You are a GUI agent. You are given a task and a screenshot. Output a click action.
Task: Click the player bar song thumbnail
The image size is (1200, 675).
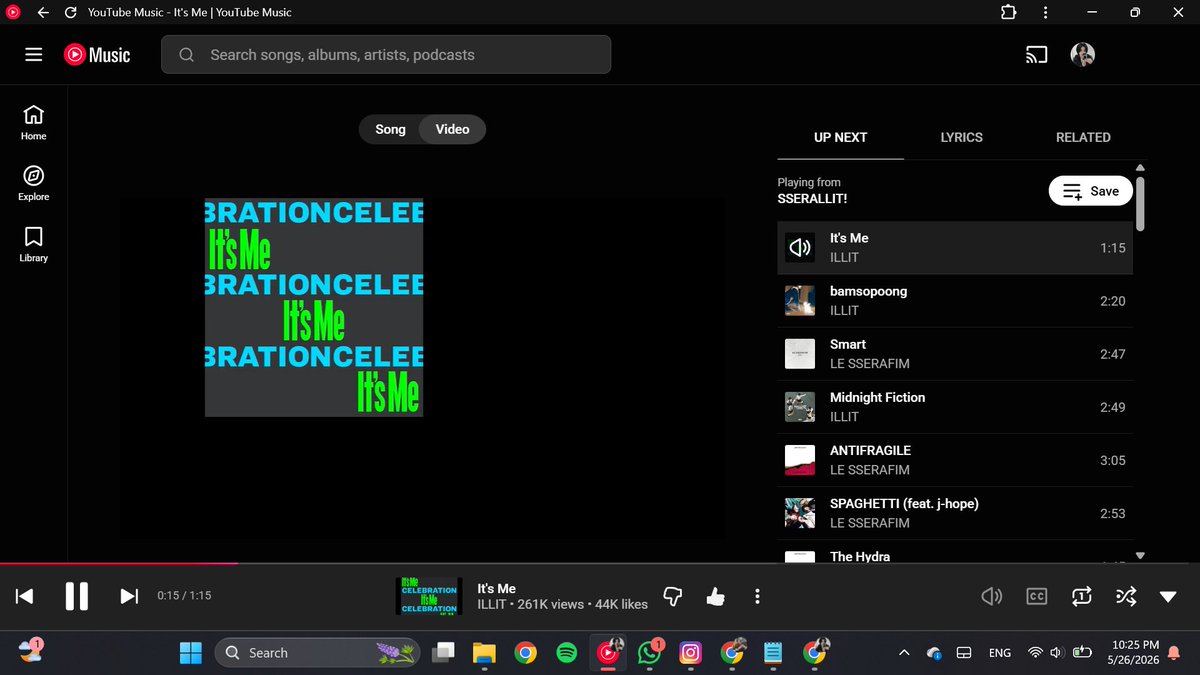(x=429, y=596)
